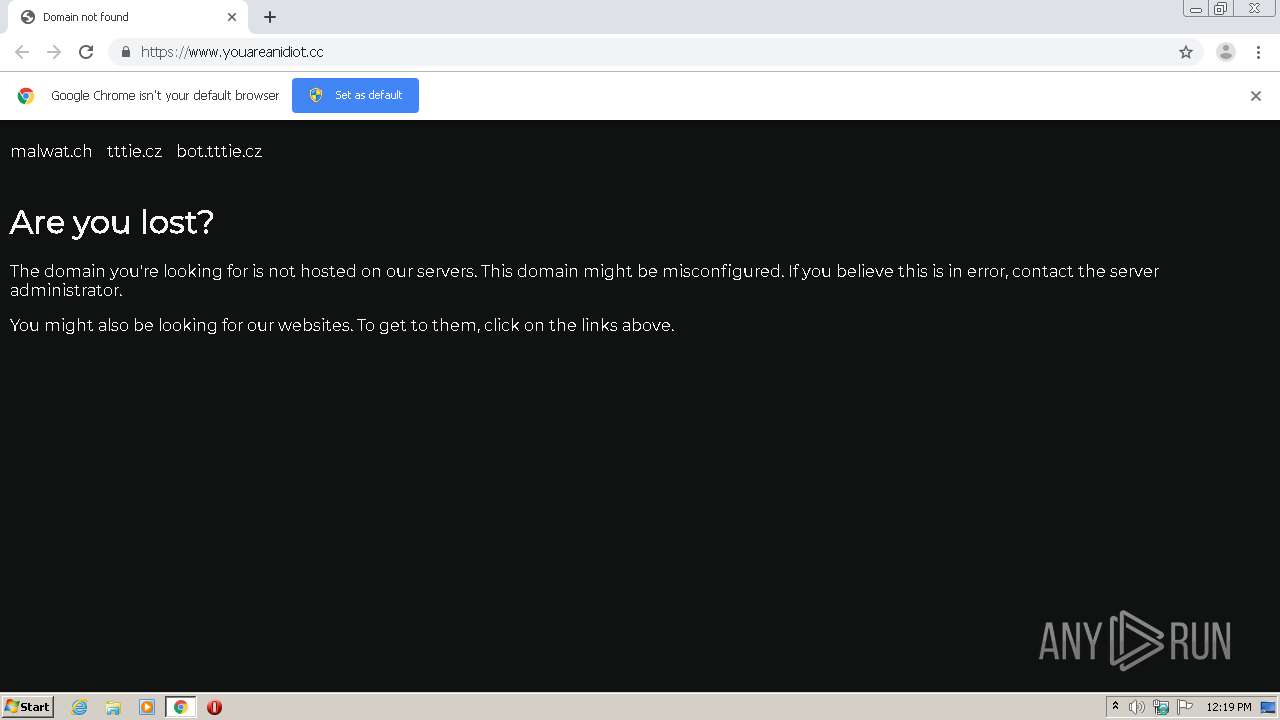Launch Internet Explorer from taskbar
Viewport: 1280px width, 720px height.
tap(80, 707)
